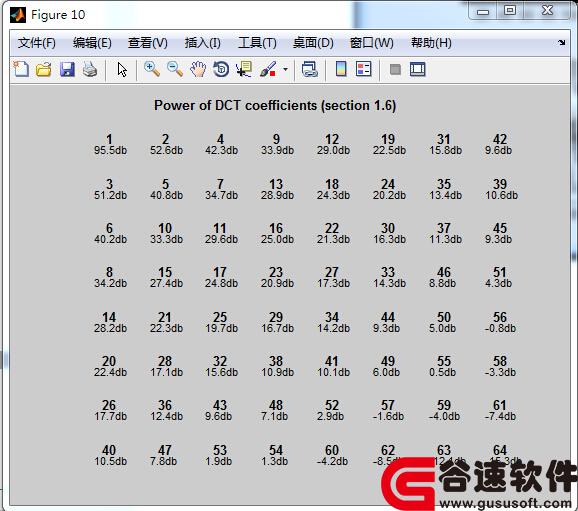Insert Legend using the legend icon
The height and width of the screenshot is (511, 578).
pos(364,69)
